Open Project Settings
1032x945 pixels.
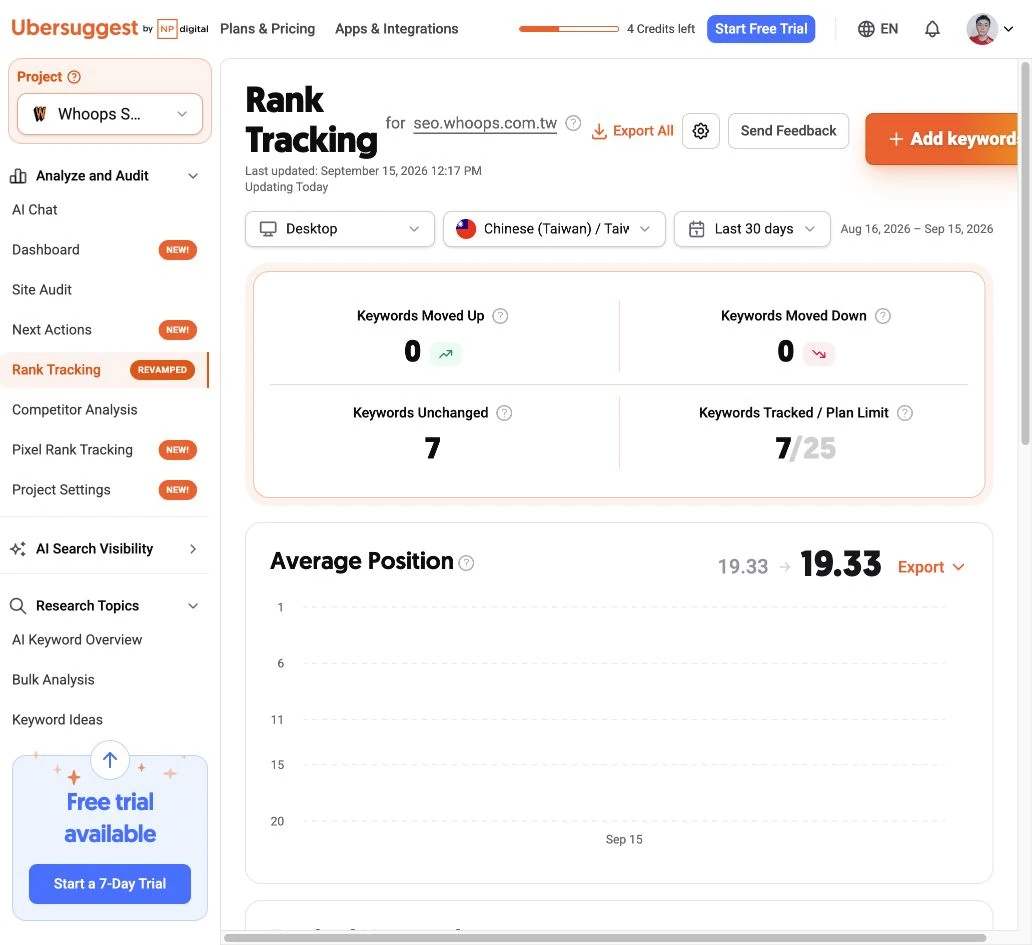(x=61, y=490)
